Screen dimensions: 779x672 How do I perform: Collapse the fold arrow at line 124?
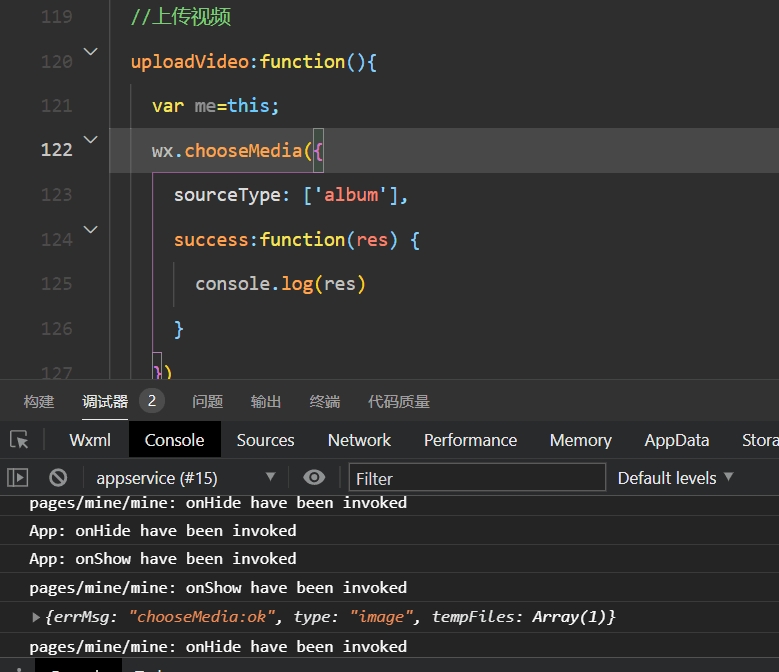90,229
